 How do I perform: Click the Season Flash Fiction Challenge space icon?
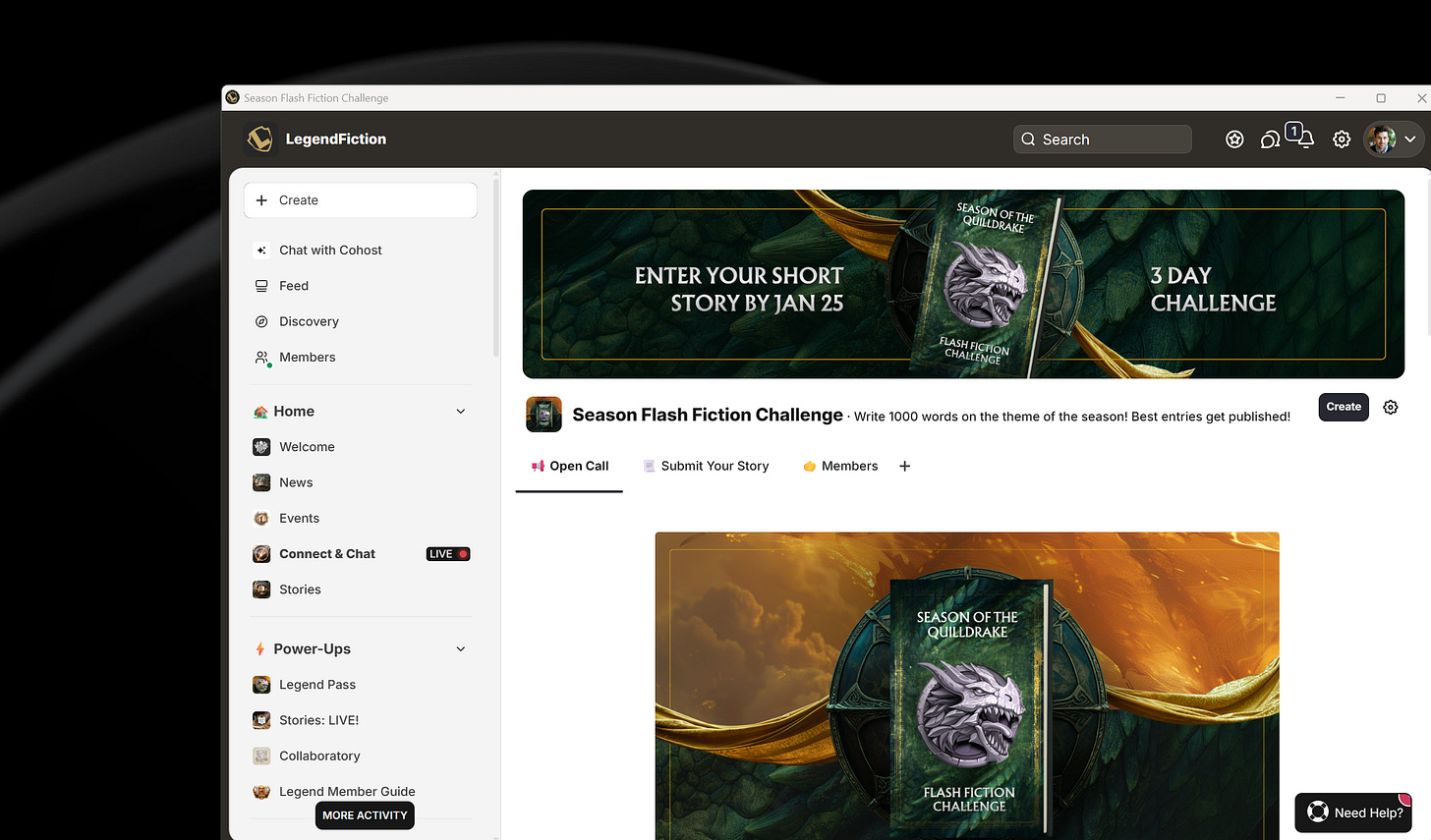[544, 415]
